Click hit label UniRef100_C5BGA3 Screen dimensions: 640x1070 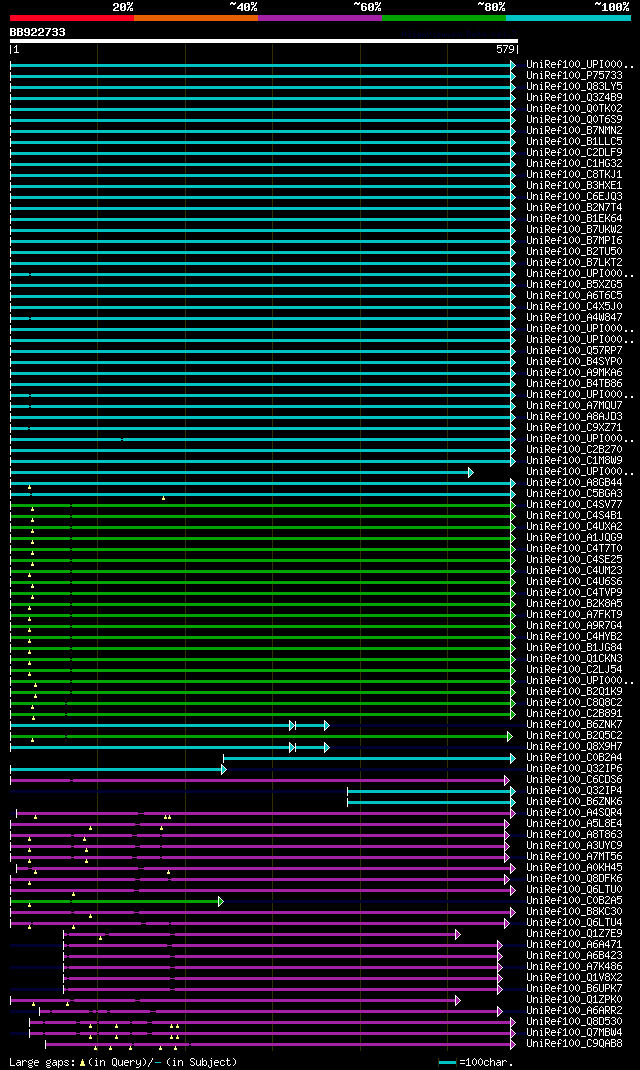tap(574, 493)
